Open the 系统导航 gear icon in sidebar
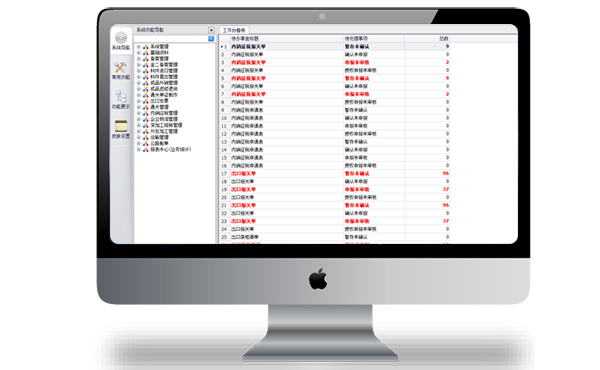 [x=121, y=38]
